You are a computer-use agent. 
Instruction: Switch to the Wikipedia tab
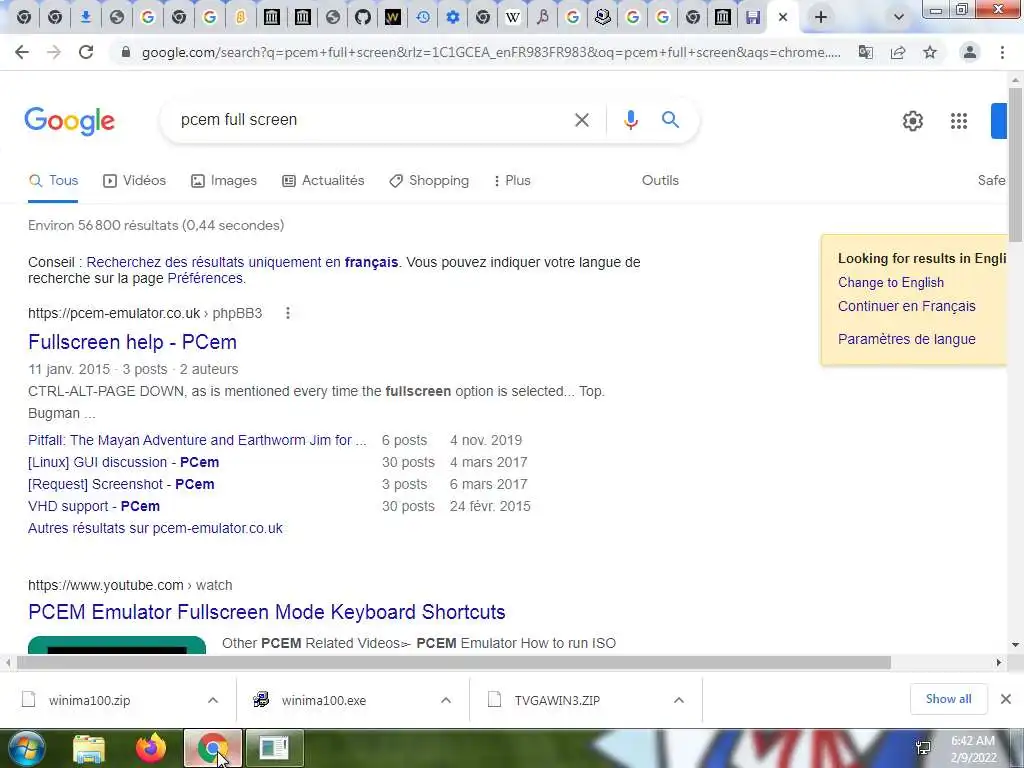tap(513, 18)
